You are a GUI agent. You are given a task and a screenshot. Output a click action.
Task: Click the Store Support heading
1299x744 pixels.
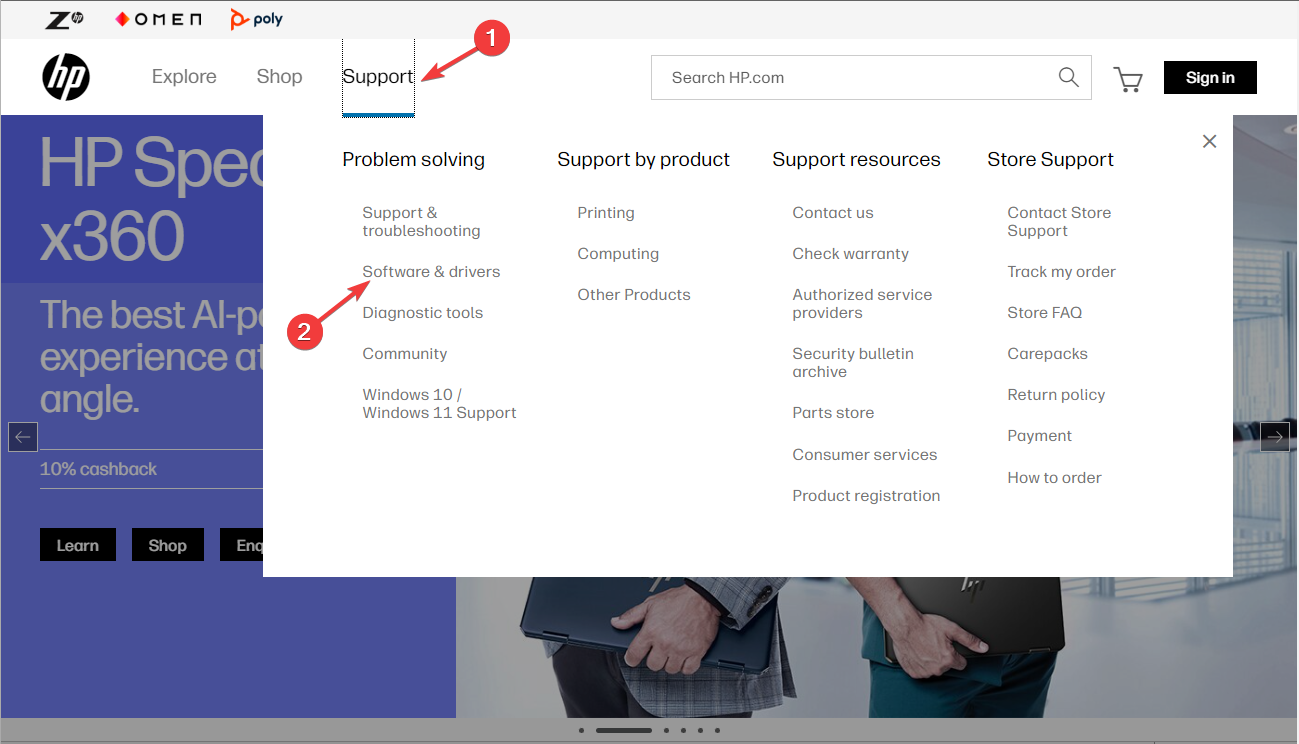(x=1050, y=160)
